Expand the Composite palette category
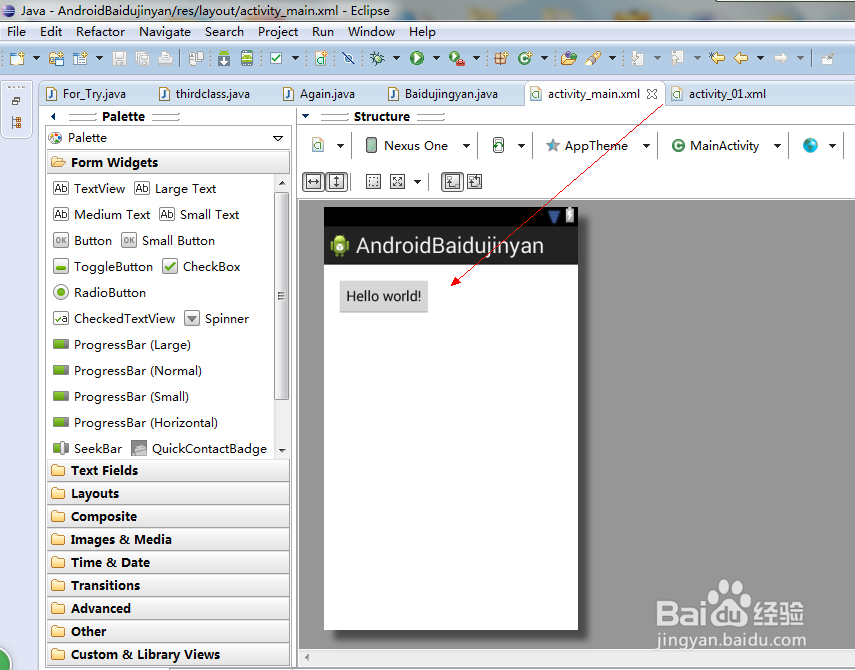Screen dimensions: 855x670 [x=168, y=516]
